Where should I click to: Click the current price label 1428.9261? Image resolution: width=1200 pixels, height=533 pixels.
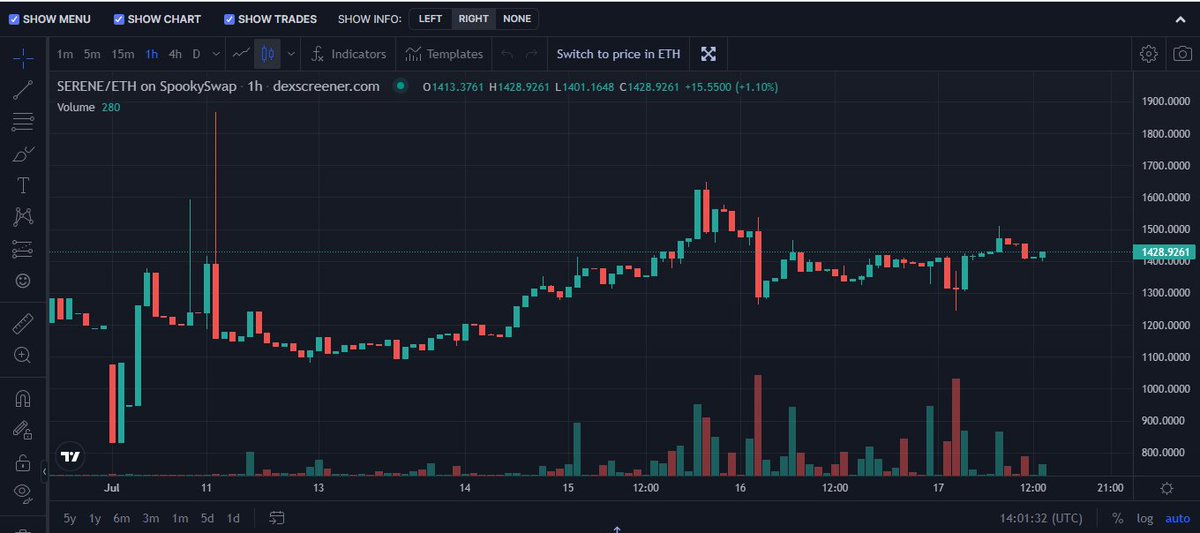[1165, 252]
